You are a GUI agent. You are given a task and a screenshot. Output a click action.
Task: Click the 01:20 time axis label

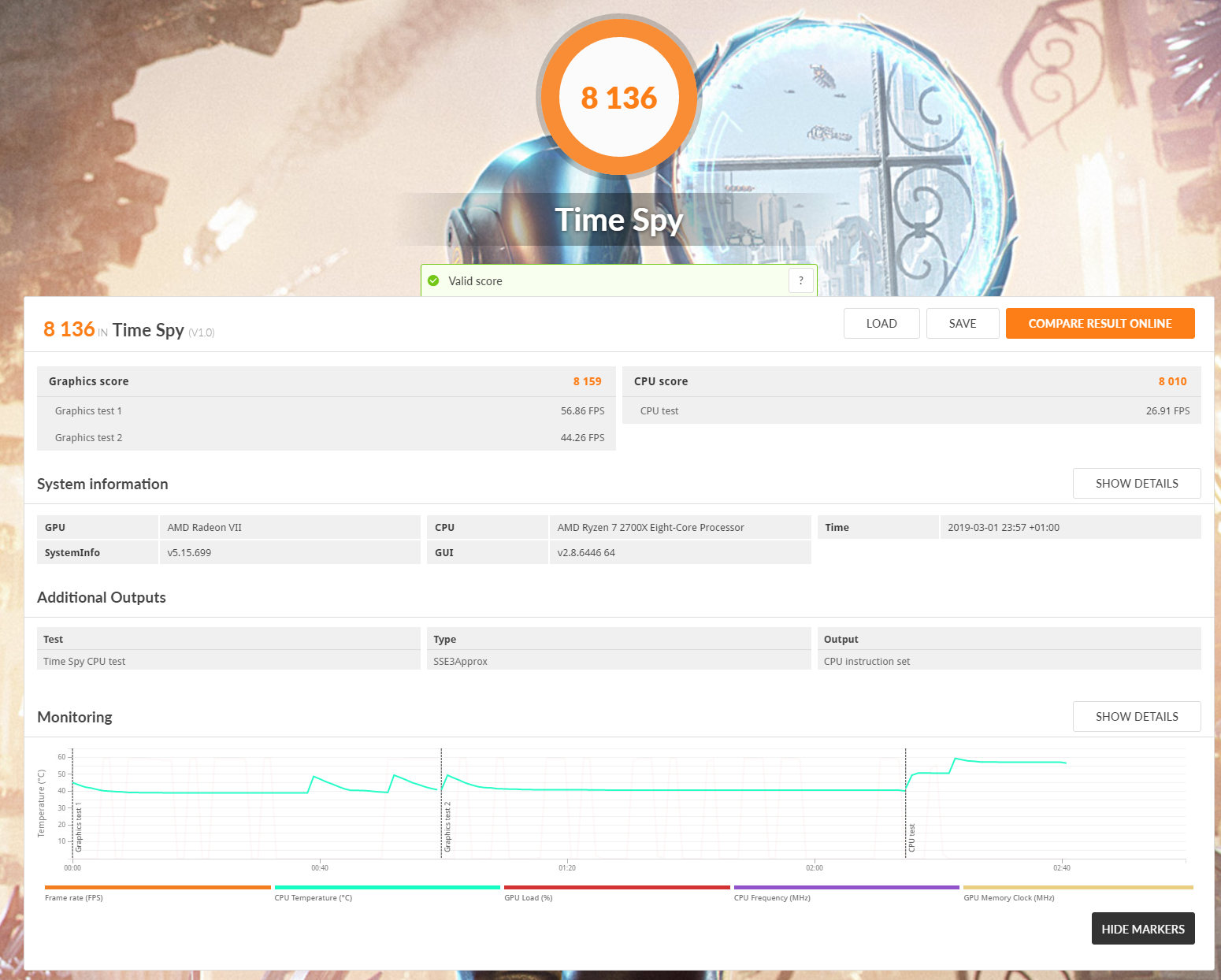pyautogui.click(x=567, y=868)
